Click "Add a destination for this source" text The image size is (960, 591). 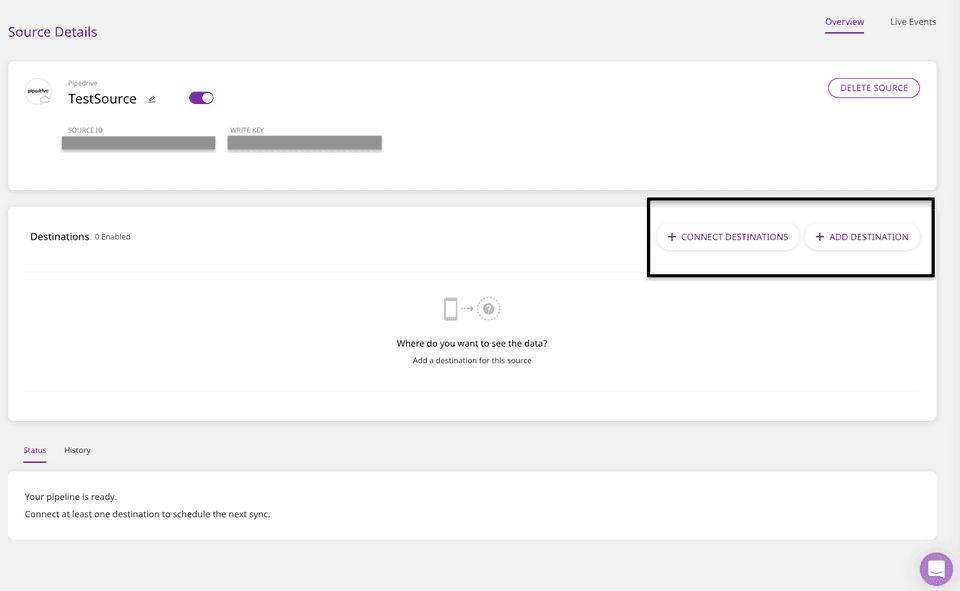pyautogui.click(x=472, y=360)
